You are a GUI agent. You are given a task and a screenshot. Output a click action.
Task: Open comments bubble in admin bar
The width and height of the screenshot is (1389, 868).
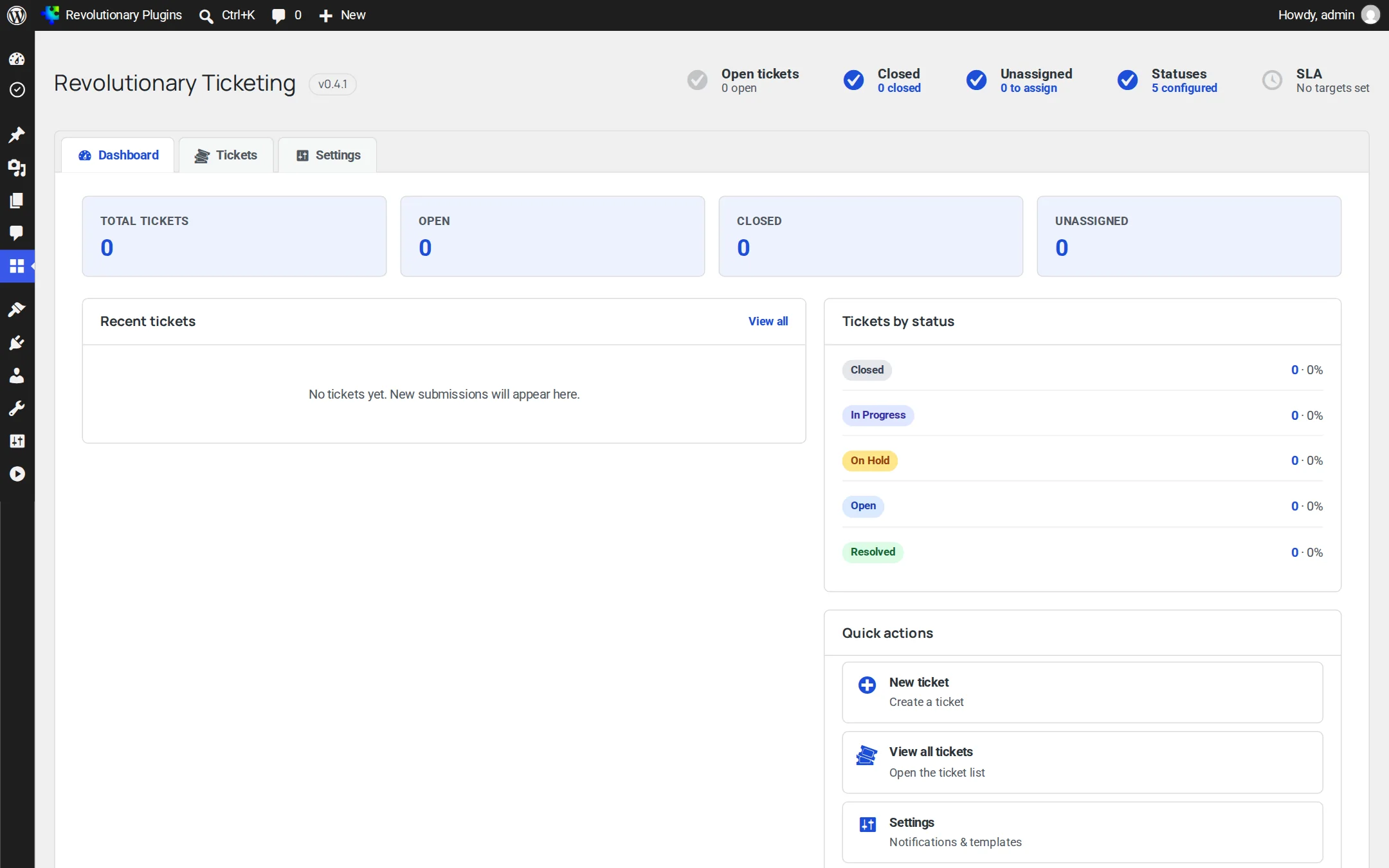click(278, 15)
